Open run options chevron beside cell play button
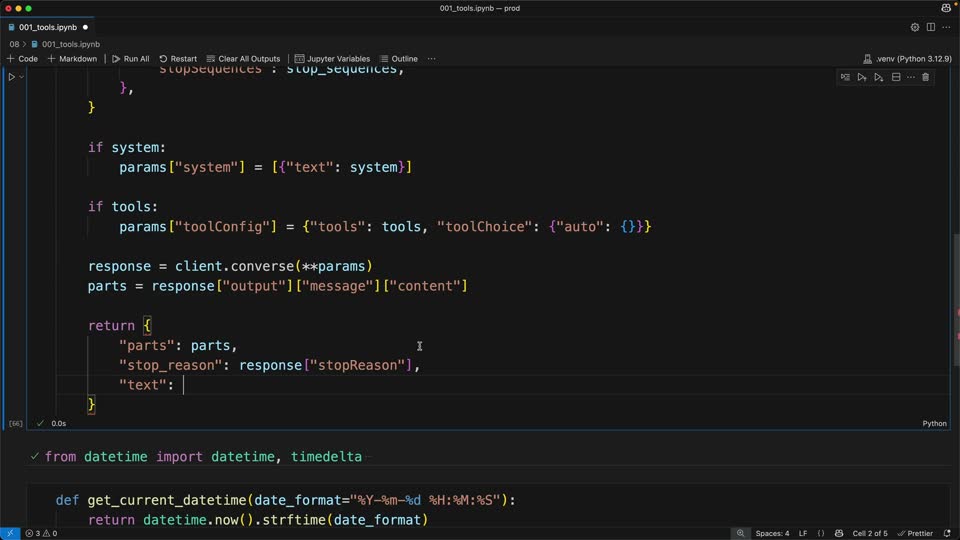Viewport: 960px width, 540px height. click(x=21, y=77)
